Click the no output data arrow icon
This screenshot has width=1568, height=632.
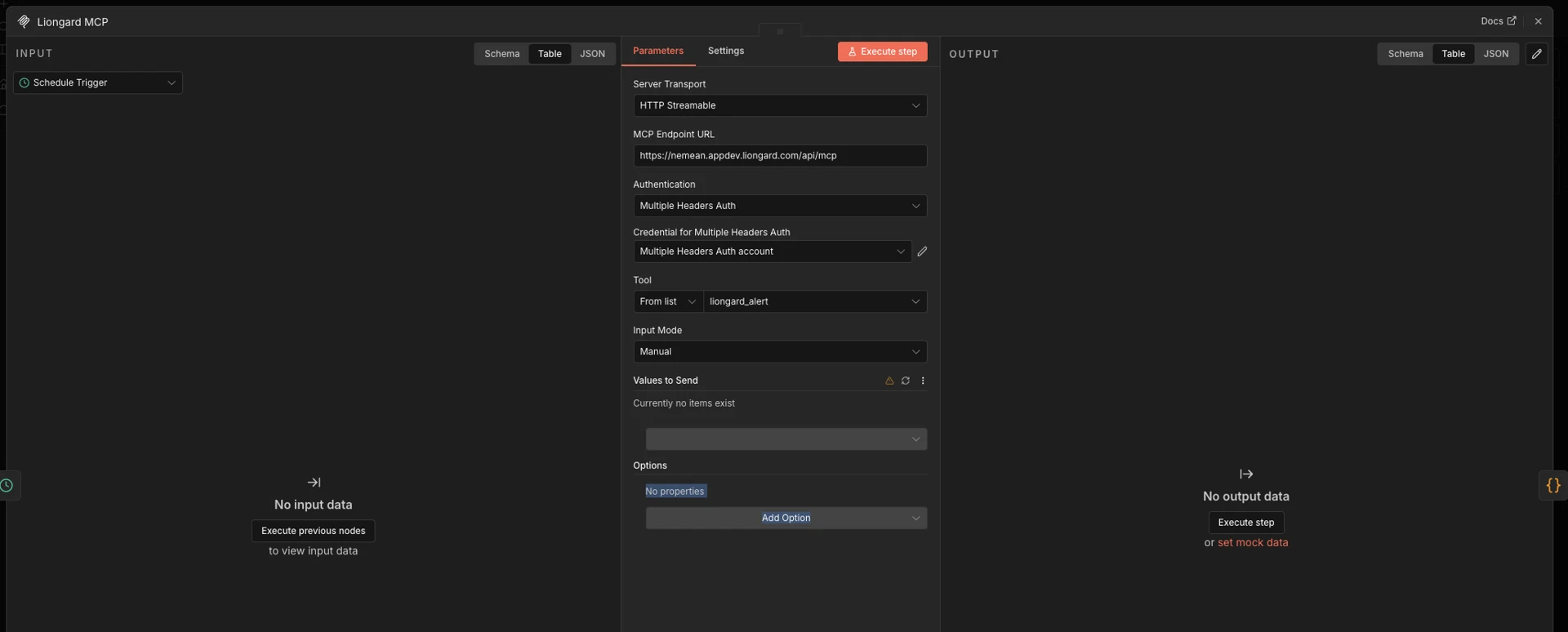(1246, 474)
